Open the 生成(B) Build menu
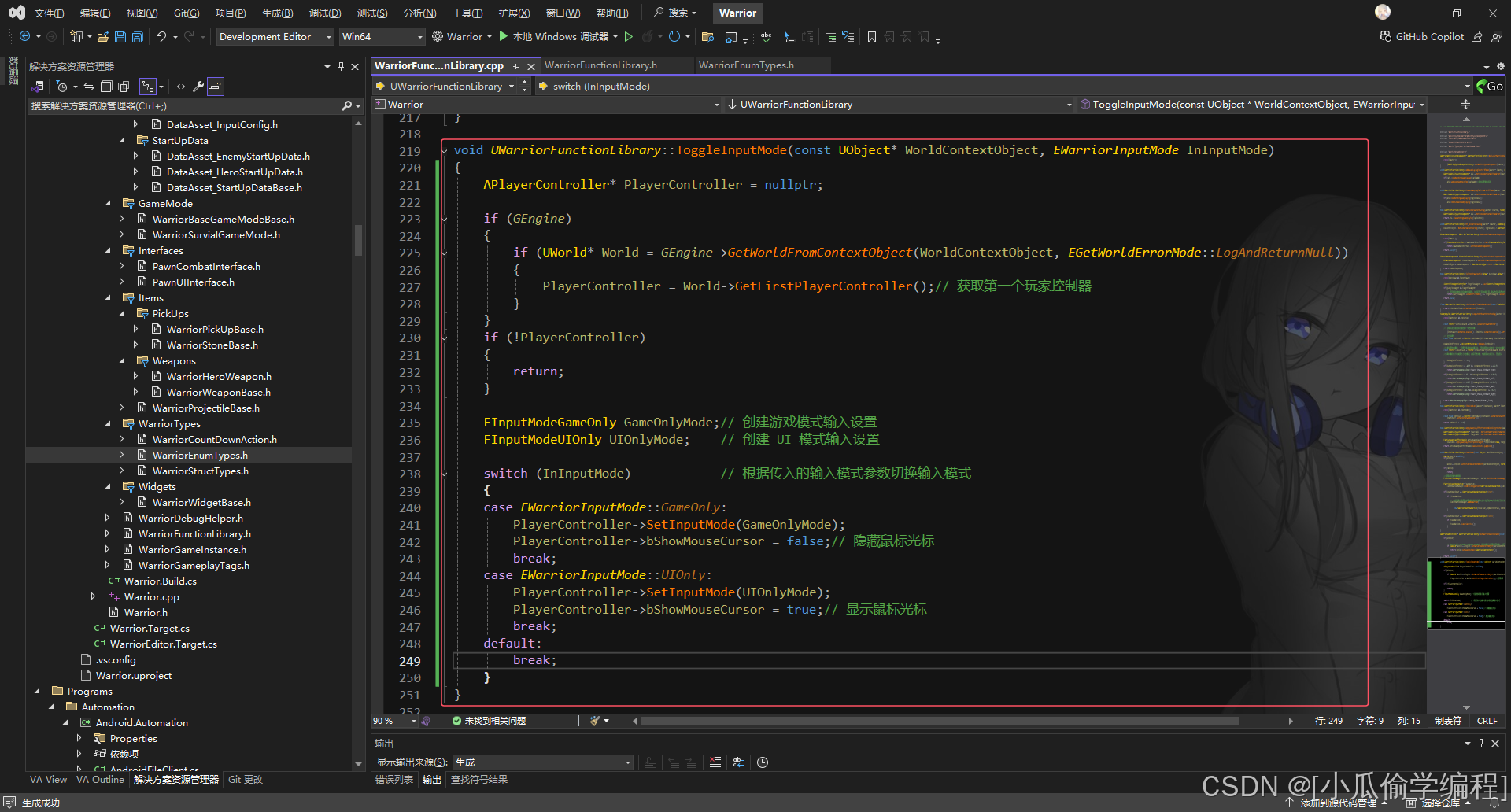 [x=277, y=13]
